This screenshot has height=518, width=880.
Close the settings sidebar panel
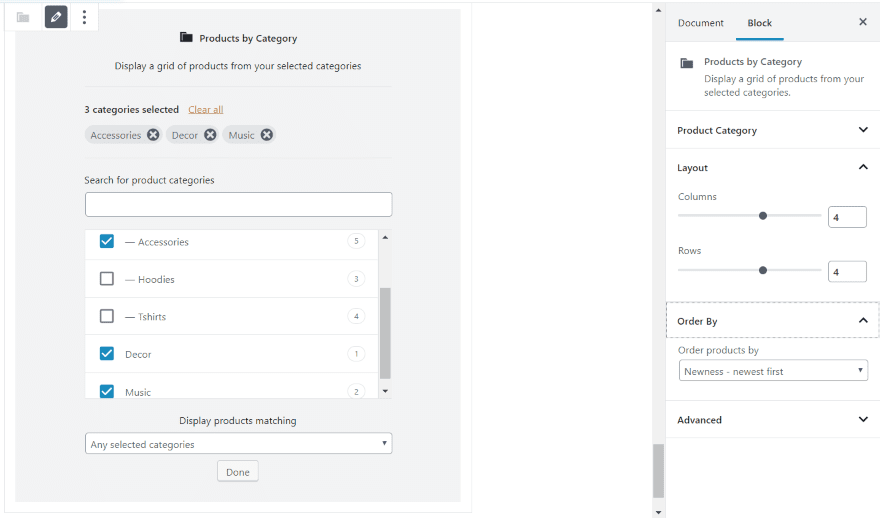coord(863,22)
